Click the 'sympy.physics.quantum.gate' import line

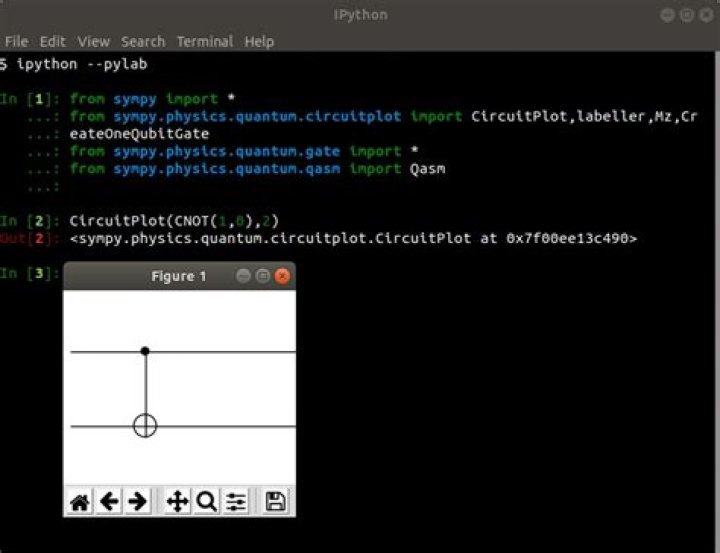pyautogui.click(x=244, y=152)
